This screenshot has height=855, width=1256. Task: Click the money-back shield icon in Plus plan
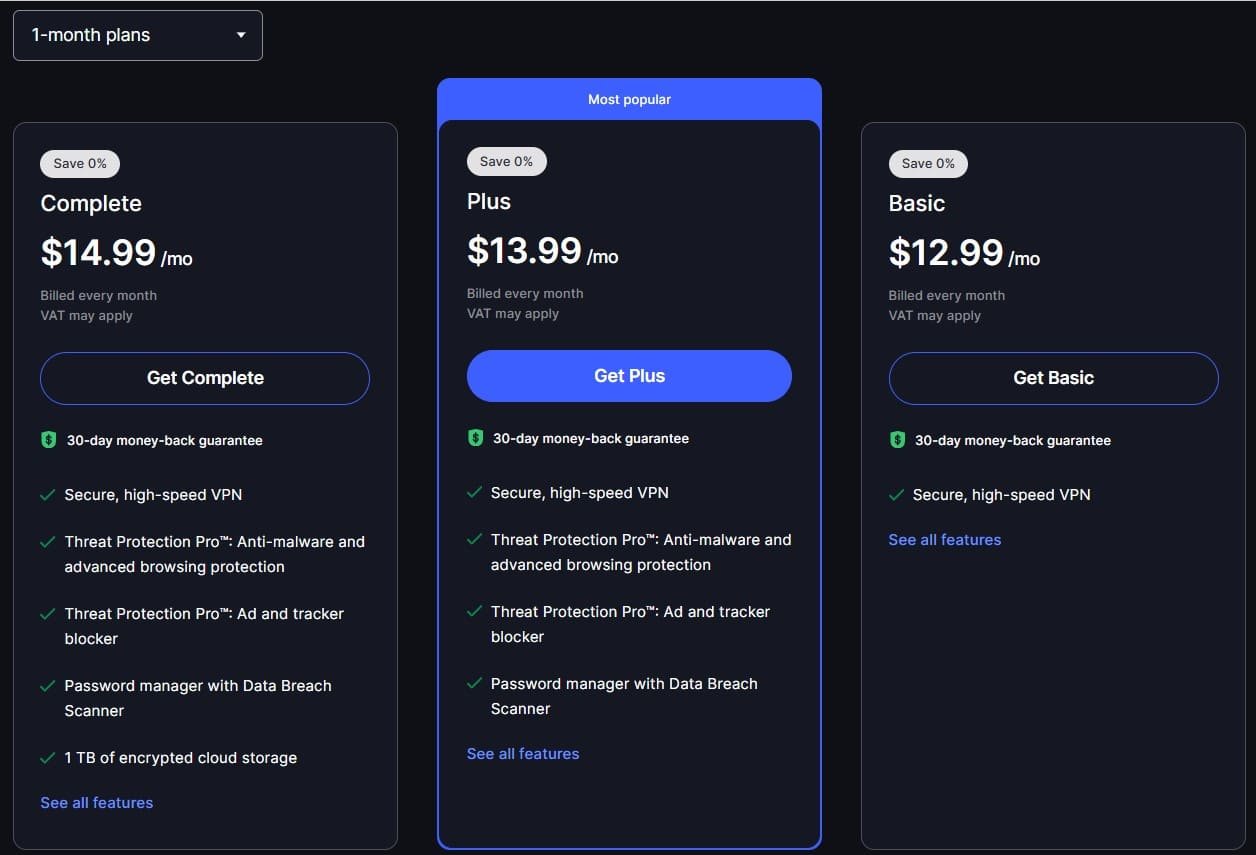[x=475, y=438]
